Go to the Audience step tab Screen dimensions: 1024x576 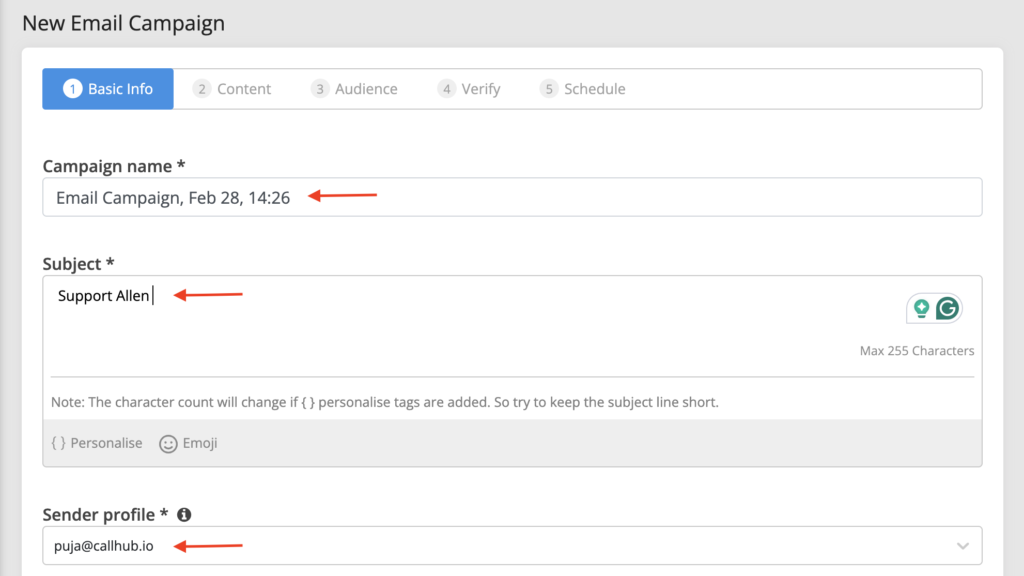click(x=354, y=89)
